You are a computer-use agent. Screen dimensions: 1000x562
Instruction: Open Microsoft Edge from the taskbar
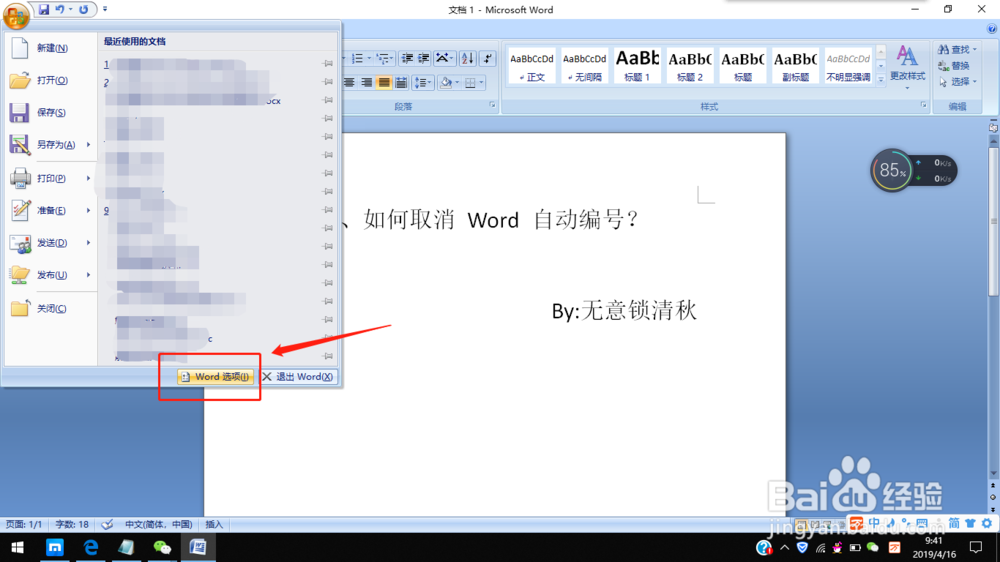tap(91, 547)
